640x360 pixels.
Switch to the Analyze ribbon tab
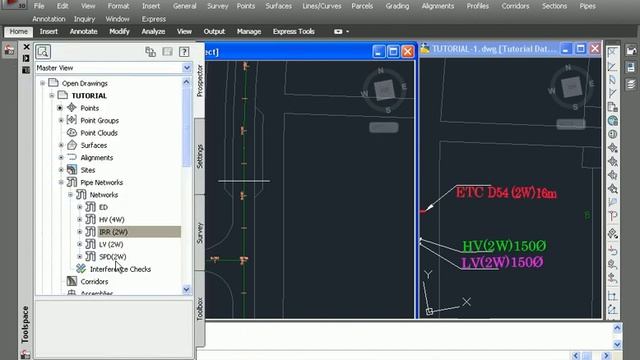click(x=153, y=31)
